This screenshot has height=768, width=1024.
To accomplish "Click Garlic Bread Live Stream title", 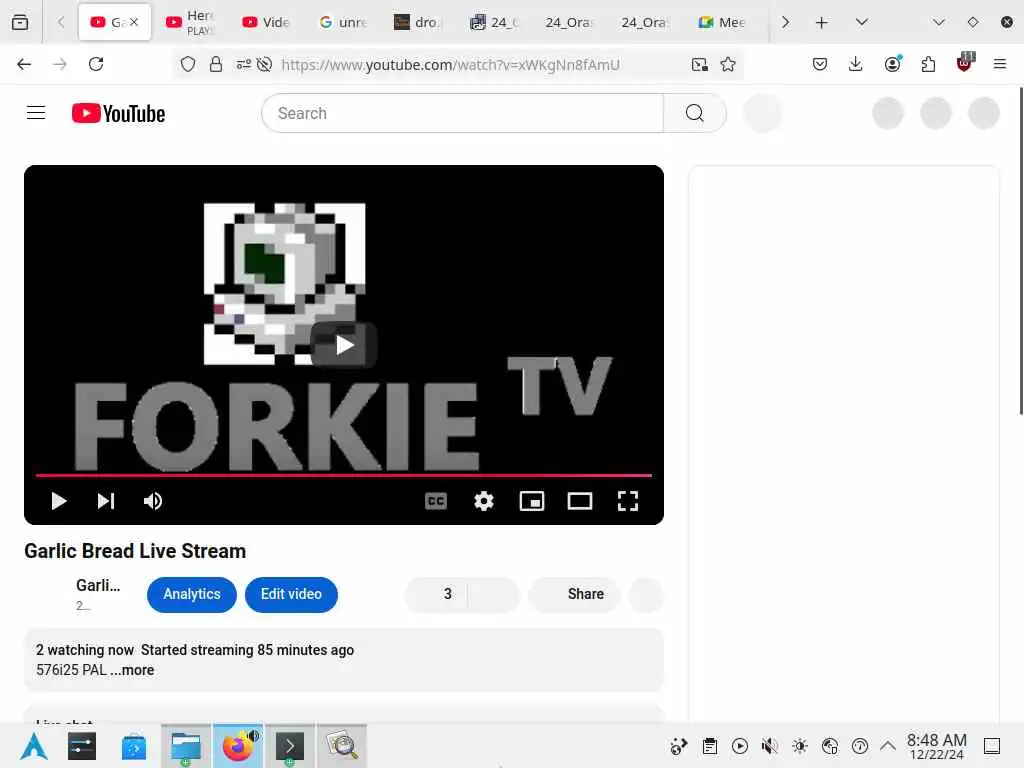I will click(x=135, y=551).
